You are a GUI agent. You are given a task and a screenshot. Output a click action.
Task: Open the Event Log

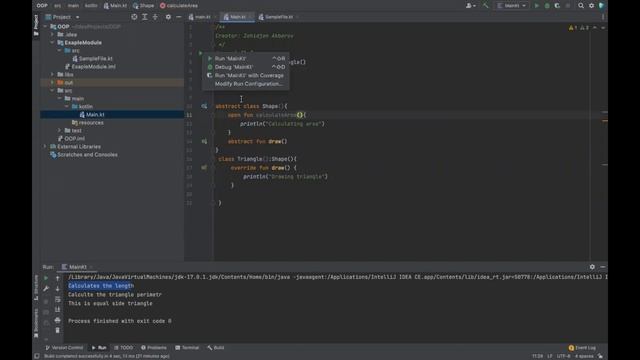pos(582,348)
